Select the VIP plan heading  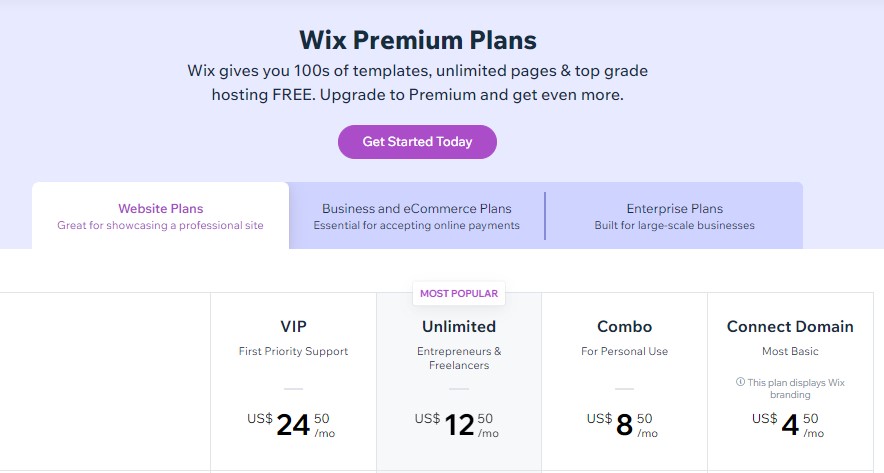click(x=294, y=326)
